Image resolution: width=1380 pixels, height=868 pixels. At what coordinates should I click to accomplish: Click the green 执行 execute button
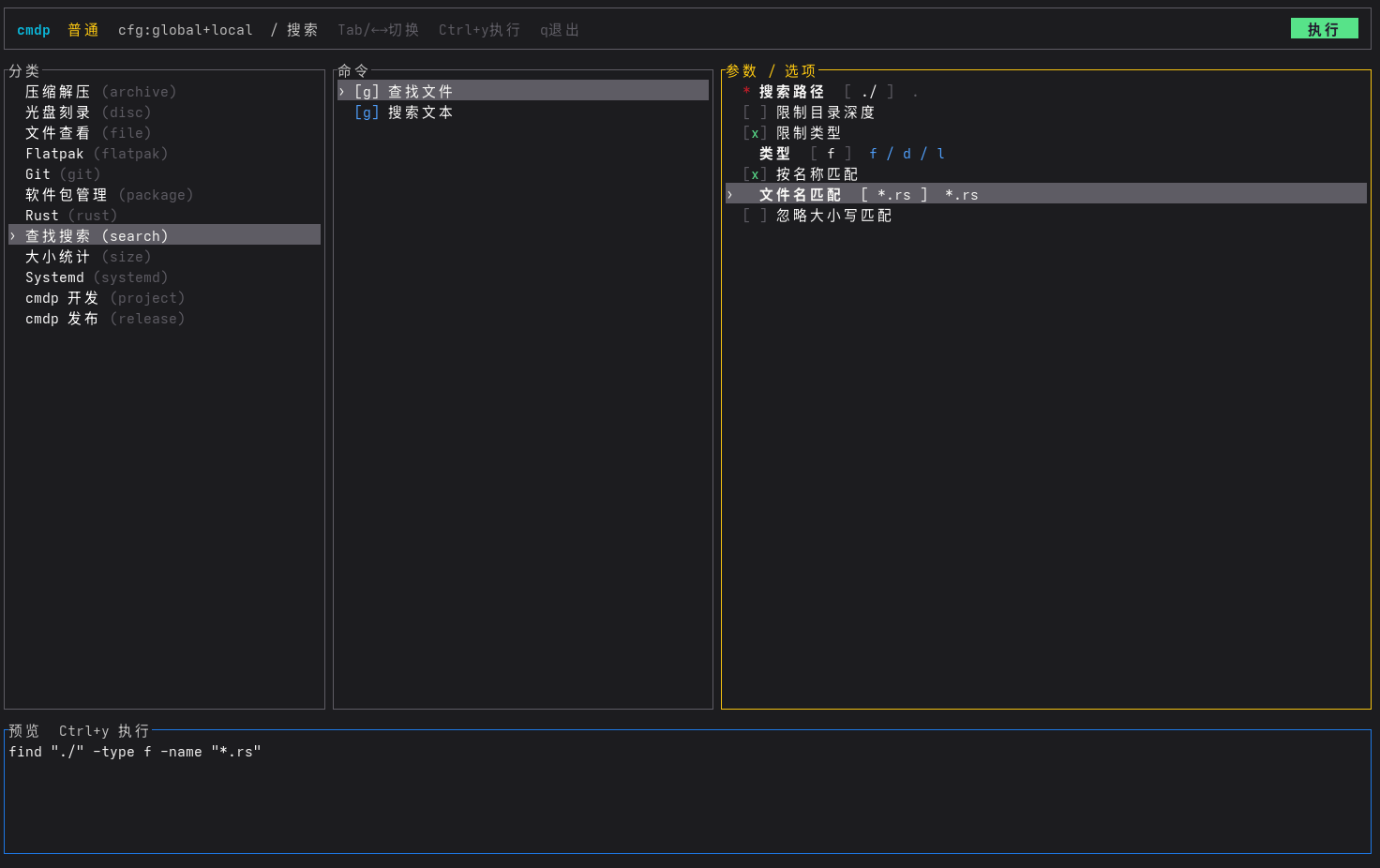pyautogui.click(x=1324, y=29)
